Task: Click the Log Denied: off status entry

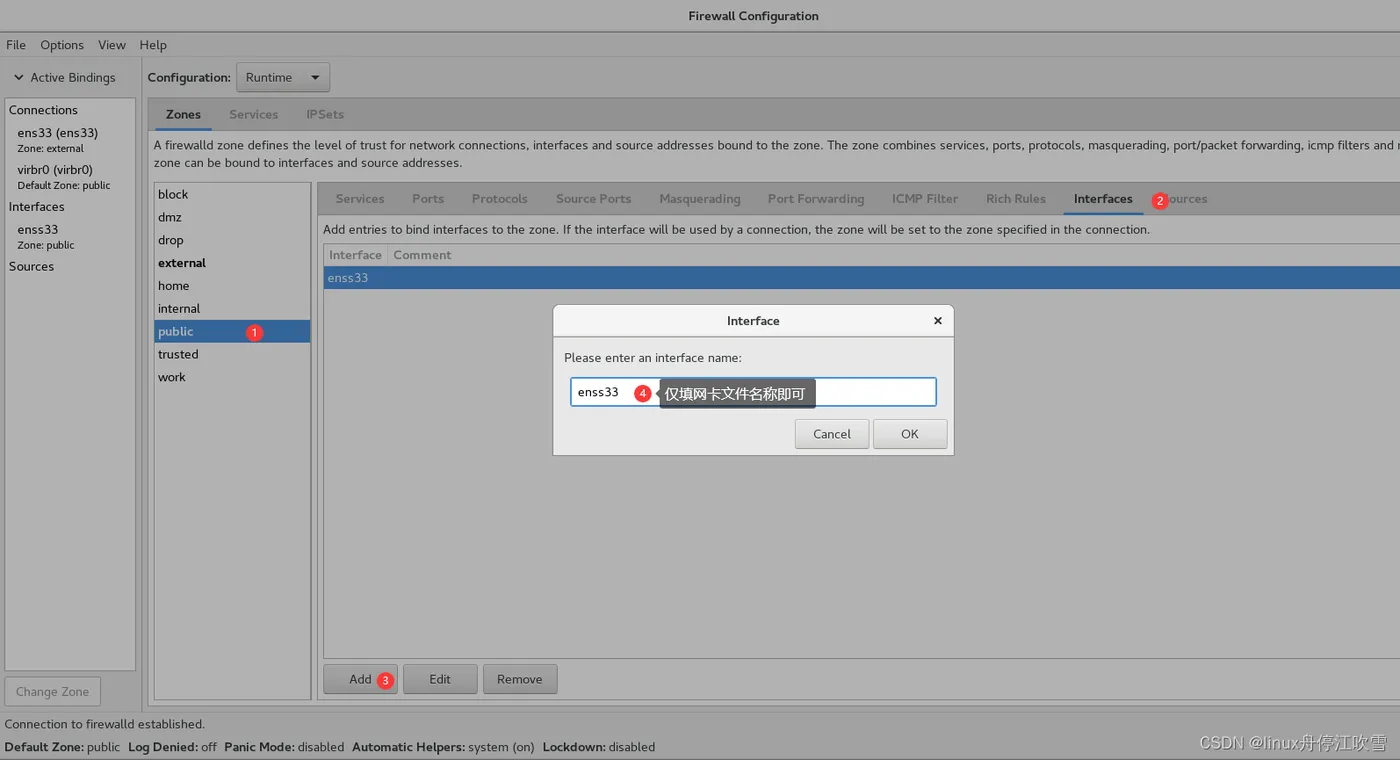Action: pos(172,747)
